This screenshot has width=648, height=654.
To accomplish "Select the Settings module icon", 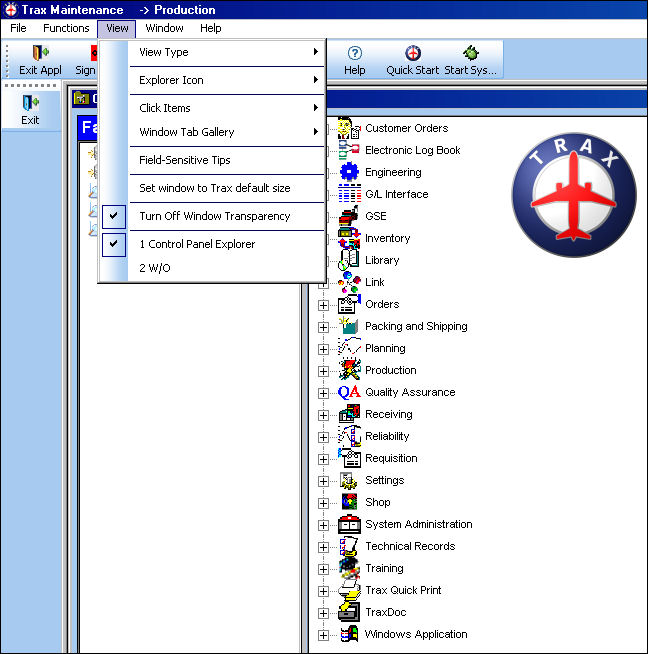I will tap(349, 480).
